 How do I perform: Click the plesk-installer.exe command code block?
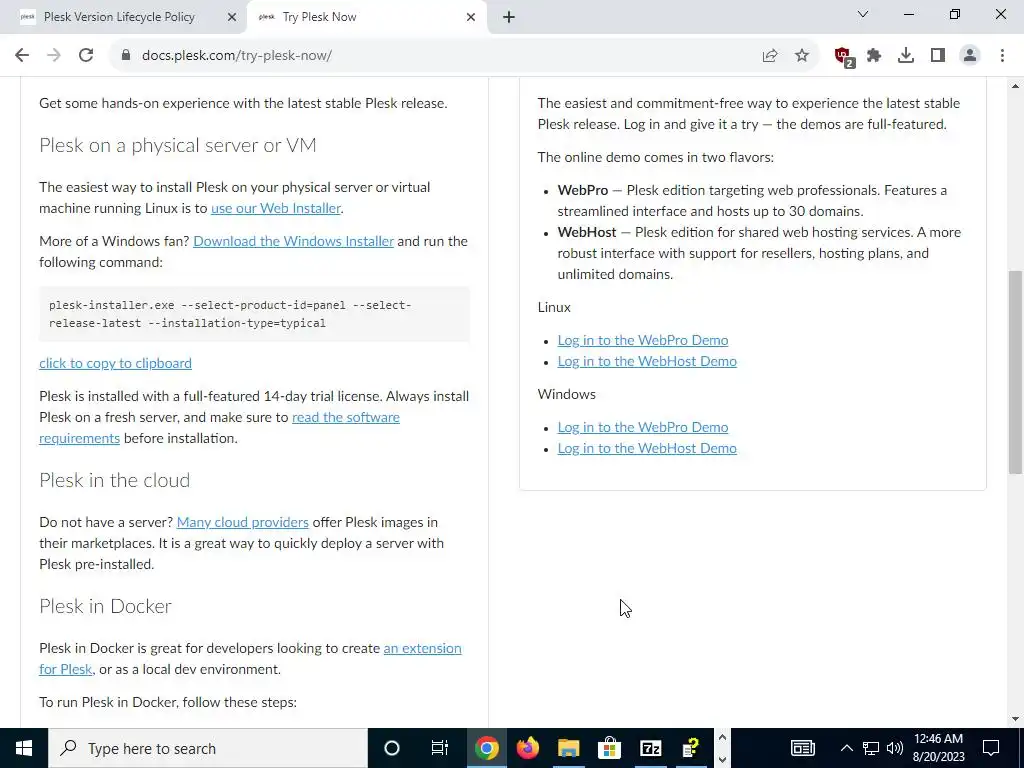point(254,314)
